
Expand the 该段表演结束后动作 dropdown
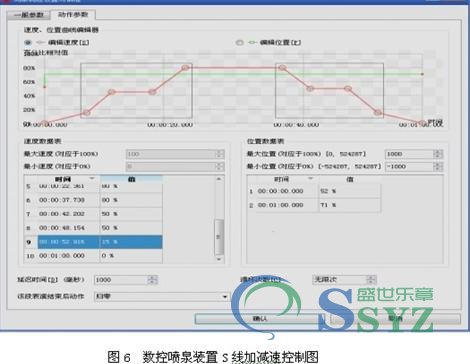tap(225, 296)
